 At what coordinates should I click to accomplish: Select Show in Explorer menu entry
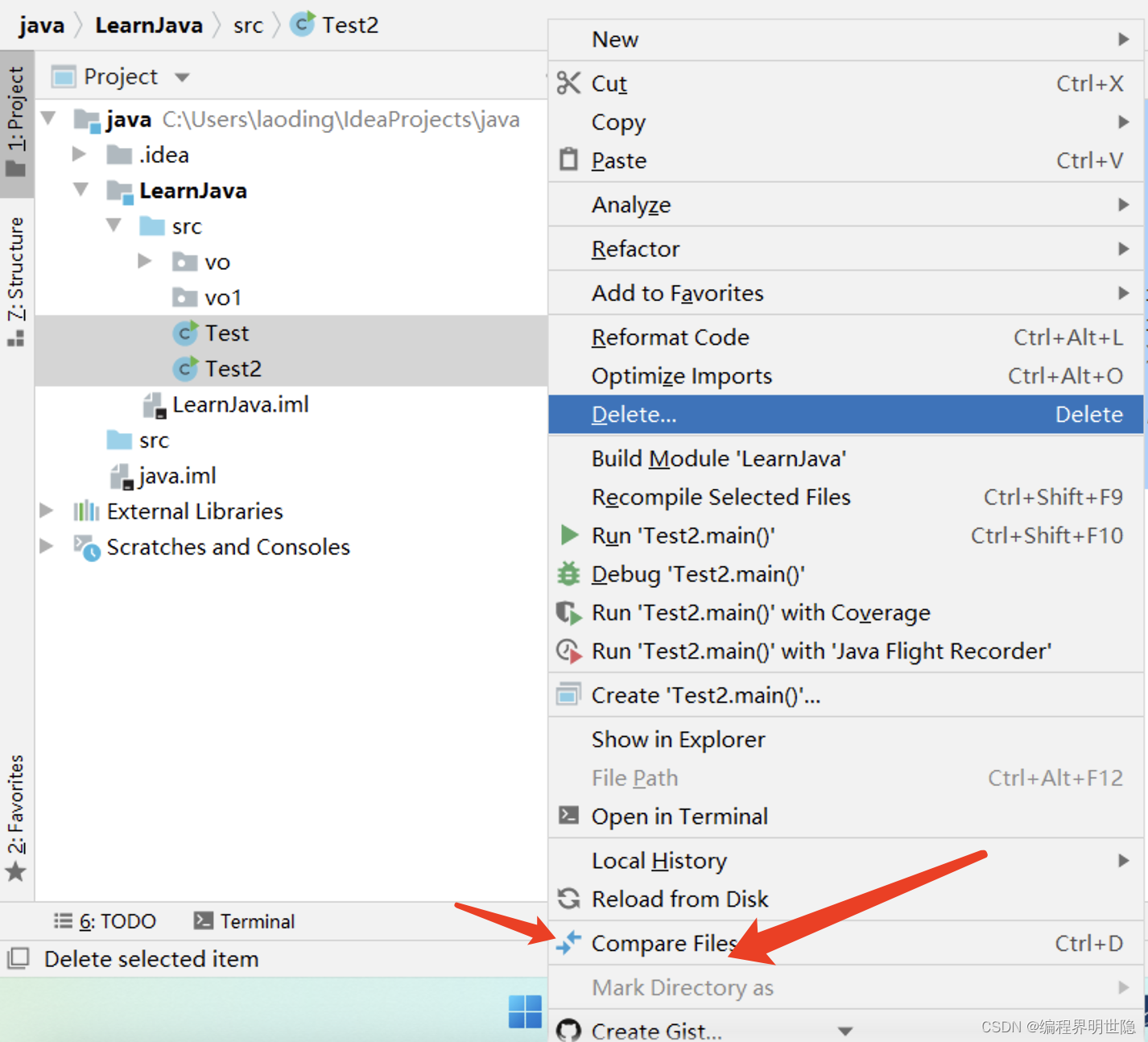tap(845, 739)
